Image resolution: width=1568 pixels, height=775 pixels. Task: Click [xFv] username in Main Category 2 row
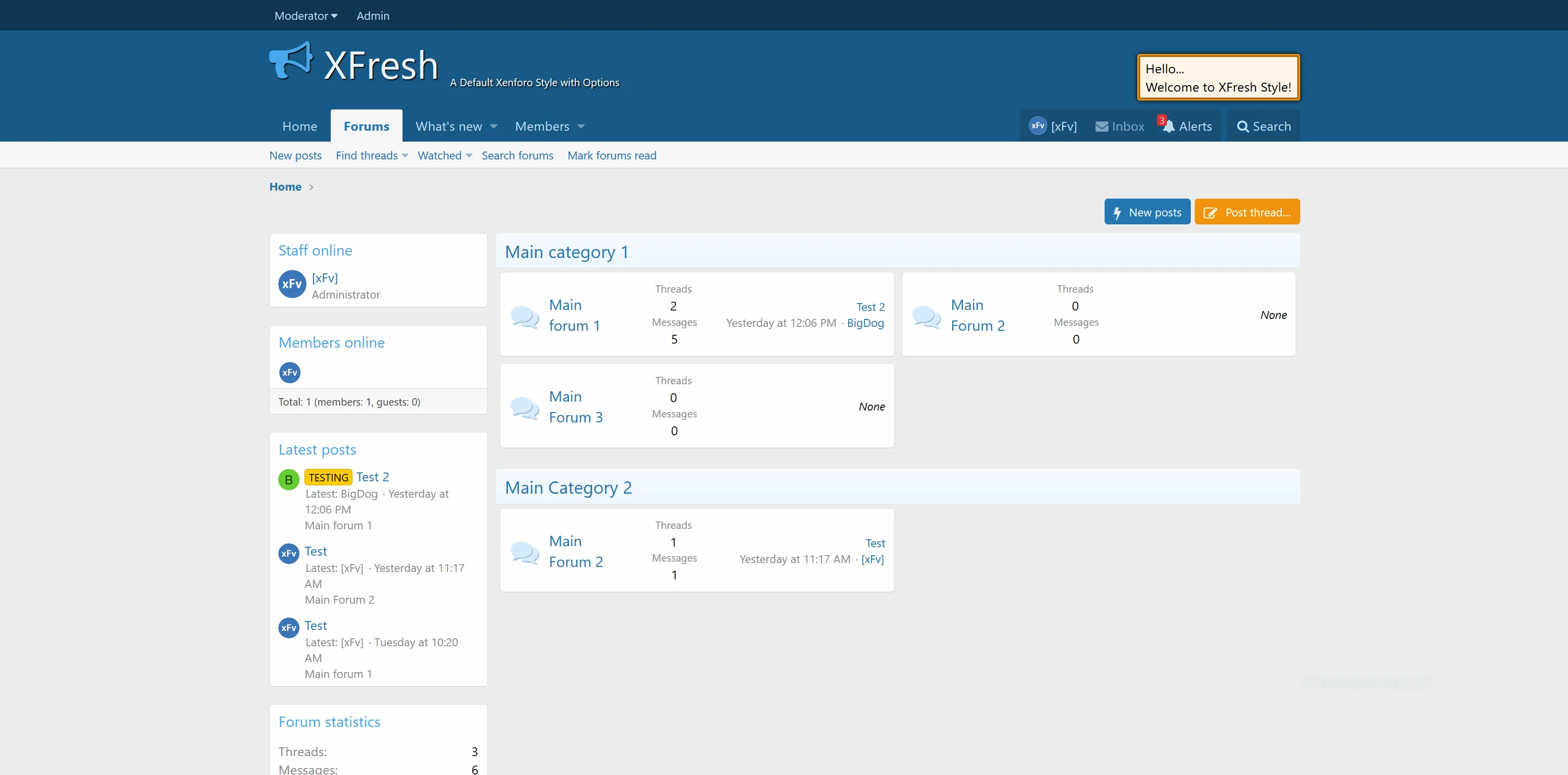(873, 559)
